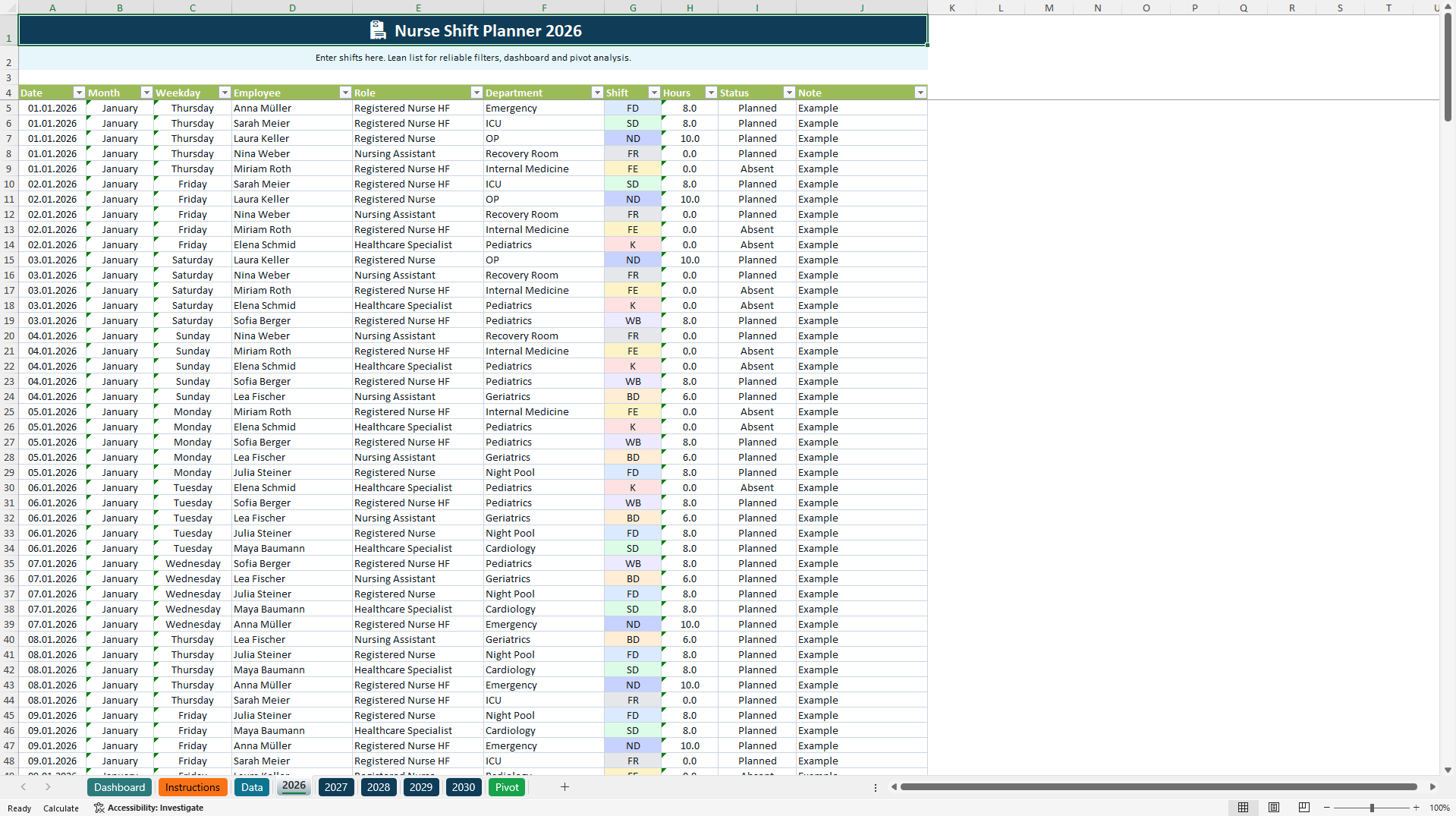
Task: Click the vertical scrollbar thumb
Action: [x=1448, y=68]
